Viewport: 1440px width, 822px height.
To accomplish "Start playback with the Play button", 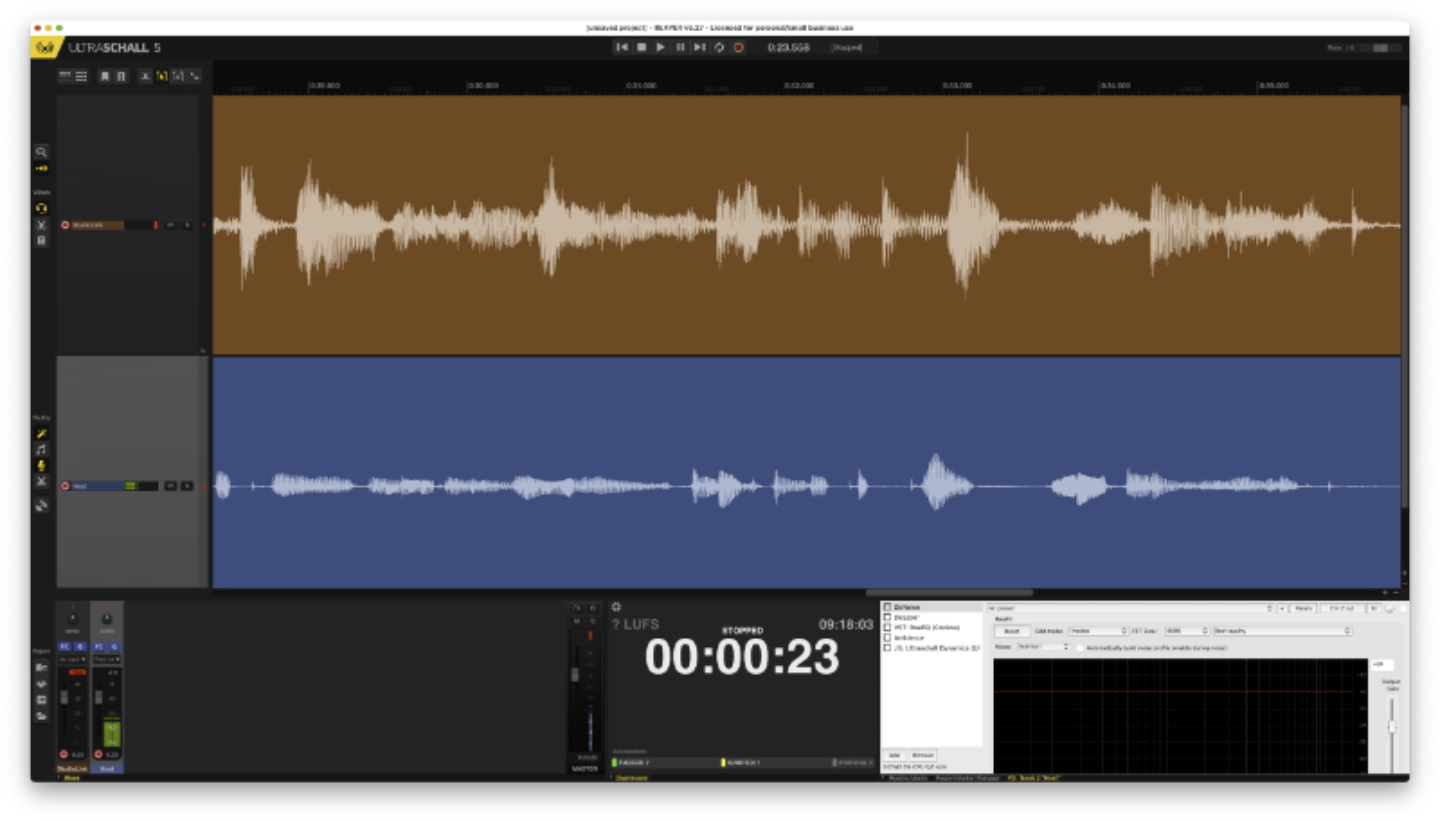I will [x=660, y=47].
